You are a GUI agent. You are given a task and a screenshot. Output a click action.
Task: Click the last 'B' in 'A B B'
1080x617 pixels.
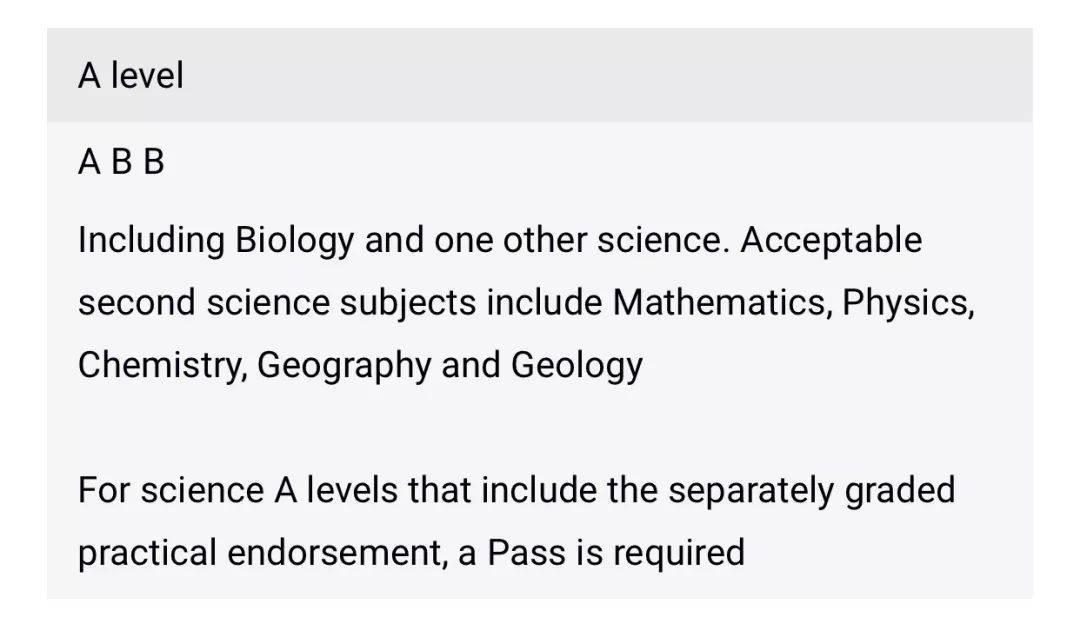(153, 161)
